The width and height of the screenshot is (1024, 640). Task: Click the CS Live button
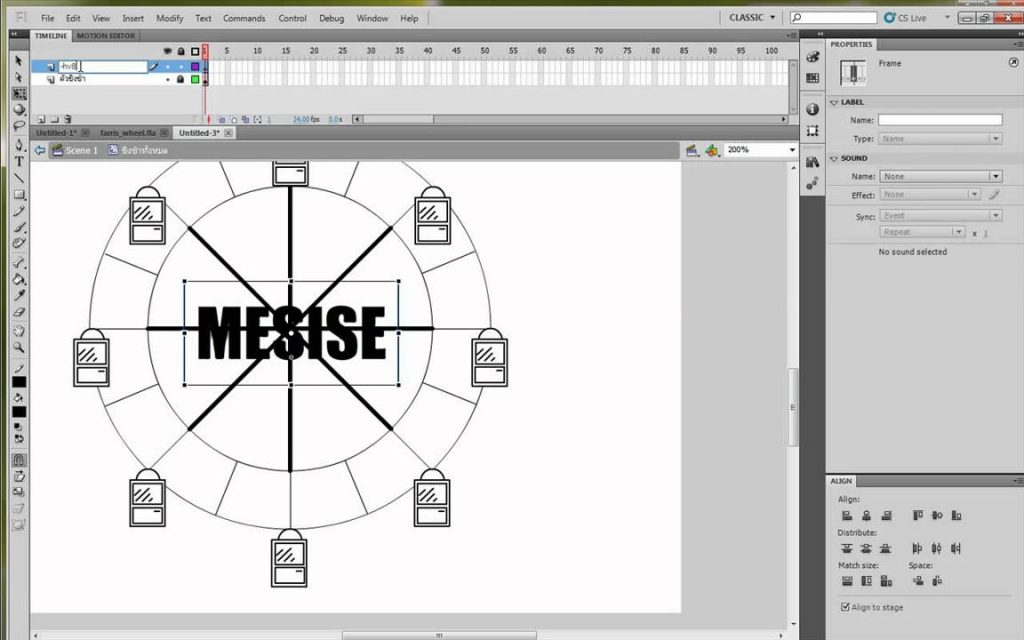click(906, 18)
